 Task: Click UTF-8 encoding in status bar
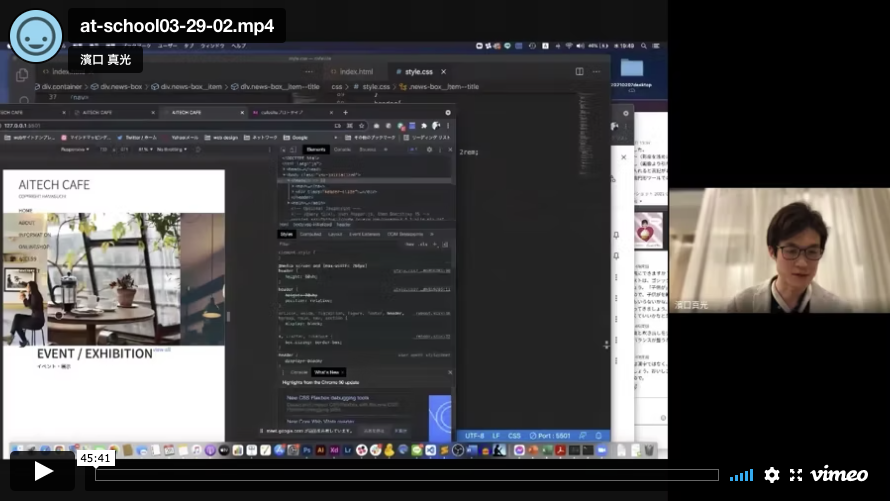point(474,436)
